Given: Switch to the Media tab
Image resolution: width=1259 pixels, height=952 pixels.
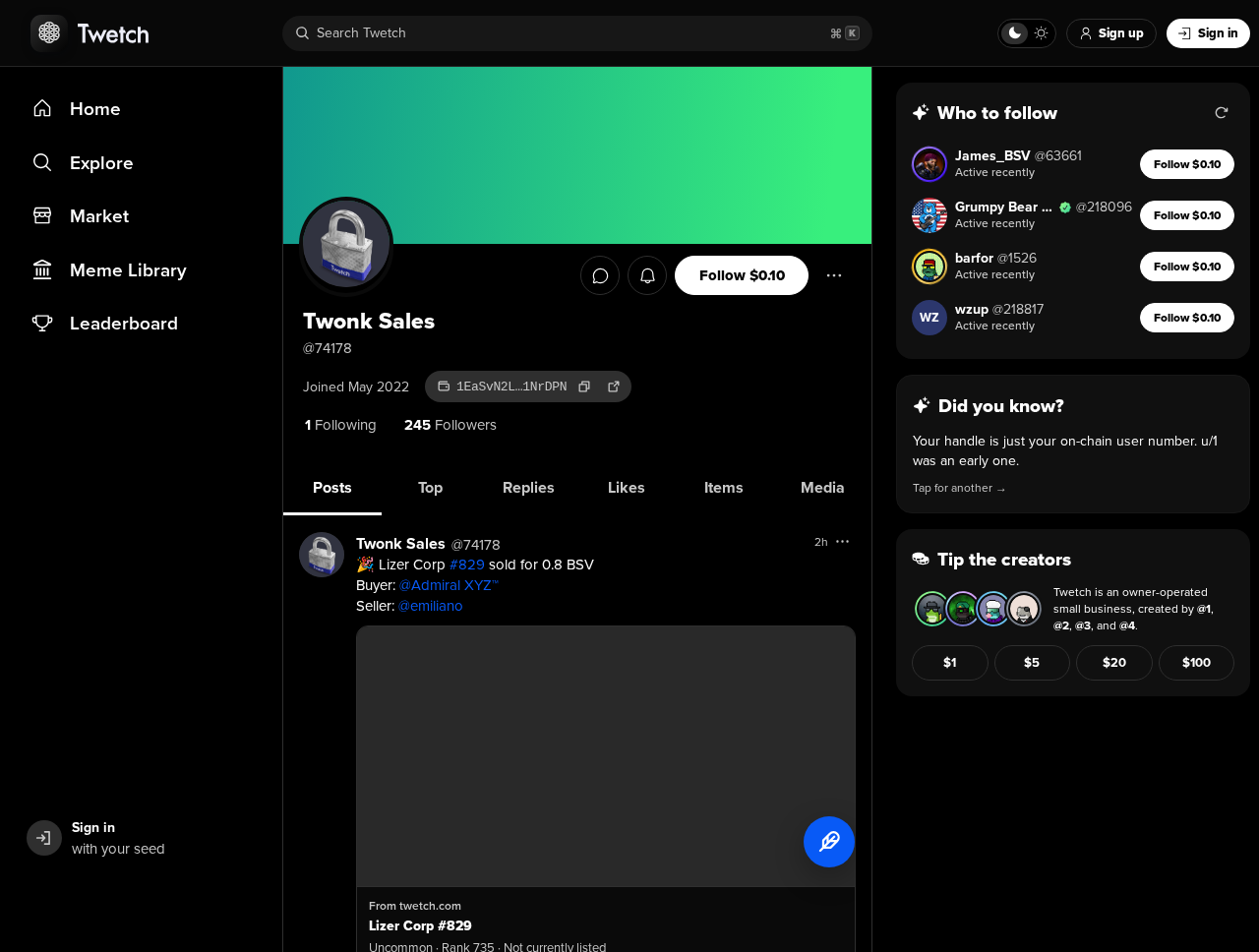Looking at the screenshot, I should click(x=822, y=488).
